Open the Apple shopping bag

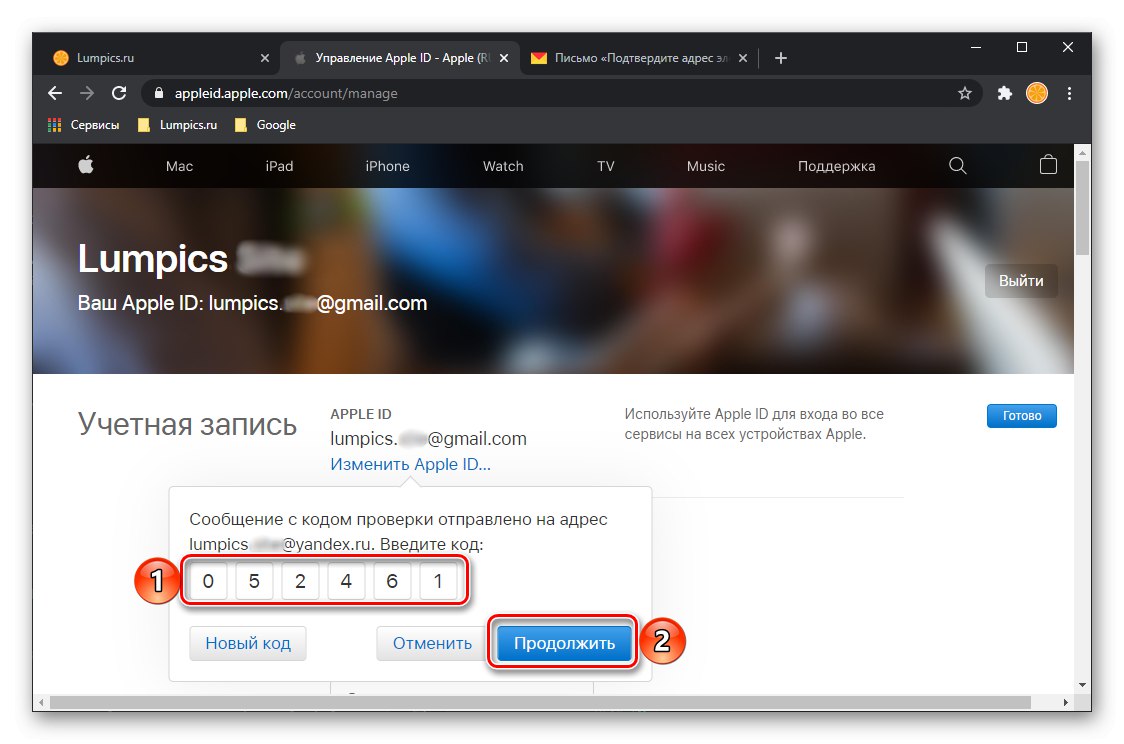click(1048, 165)
